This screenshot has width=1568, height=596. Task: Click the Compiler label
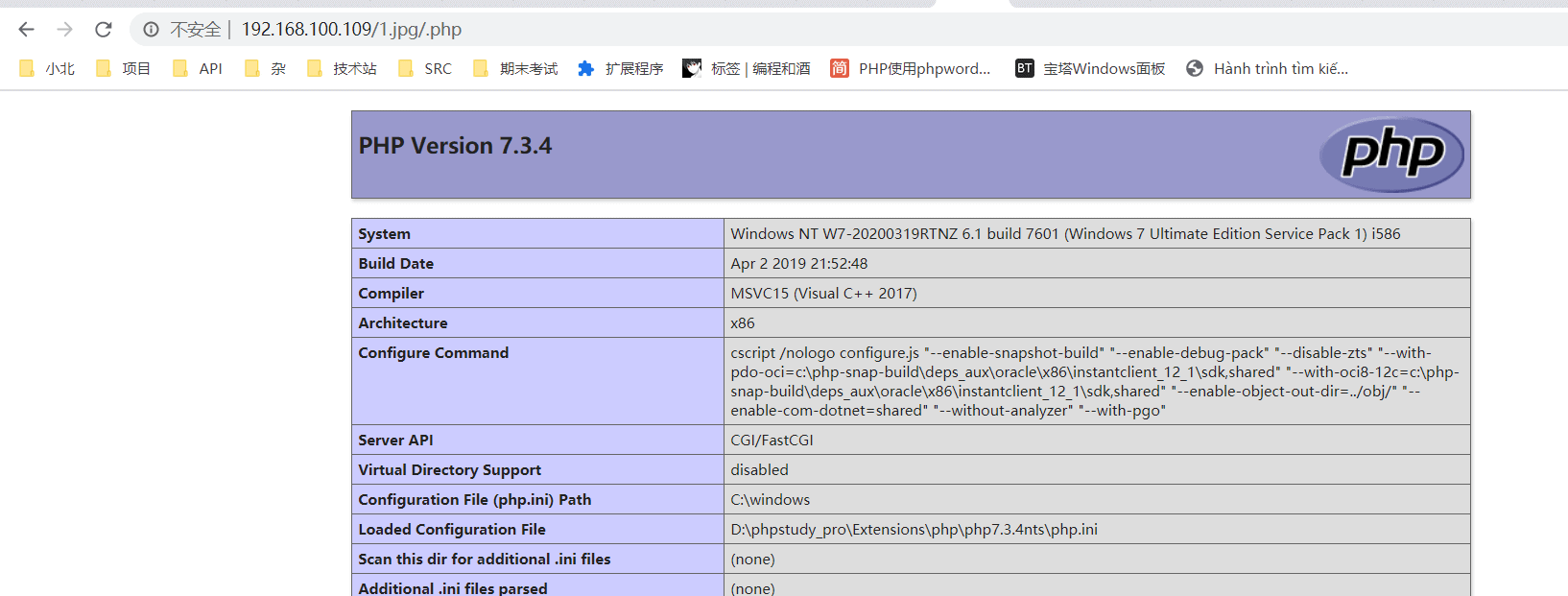tap(391, 294)
